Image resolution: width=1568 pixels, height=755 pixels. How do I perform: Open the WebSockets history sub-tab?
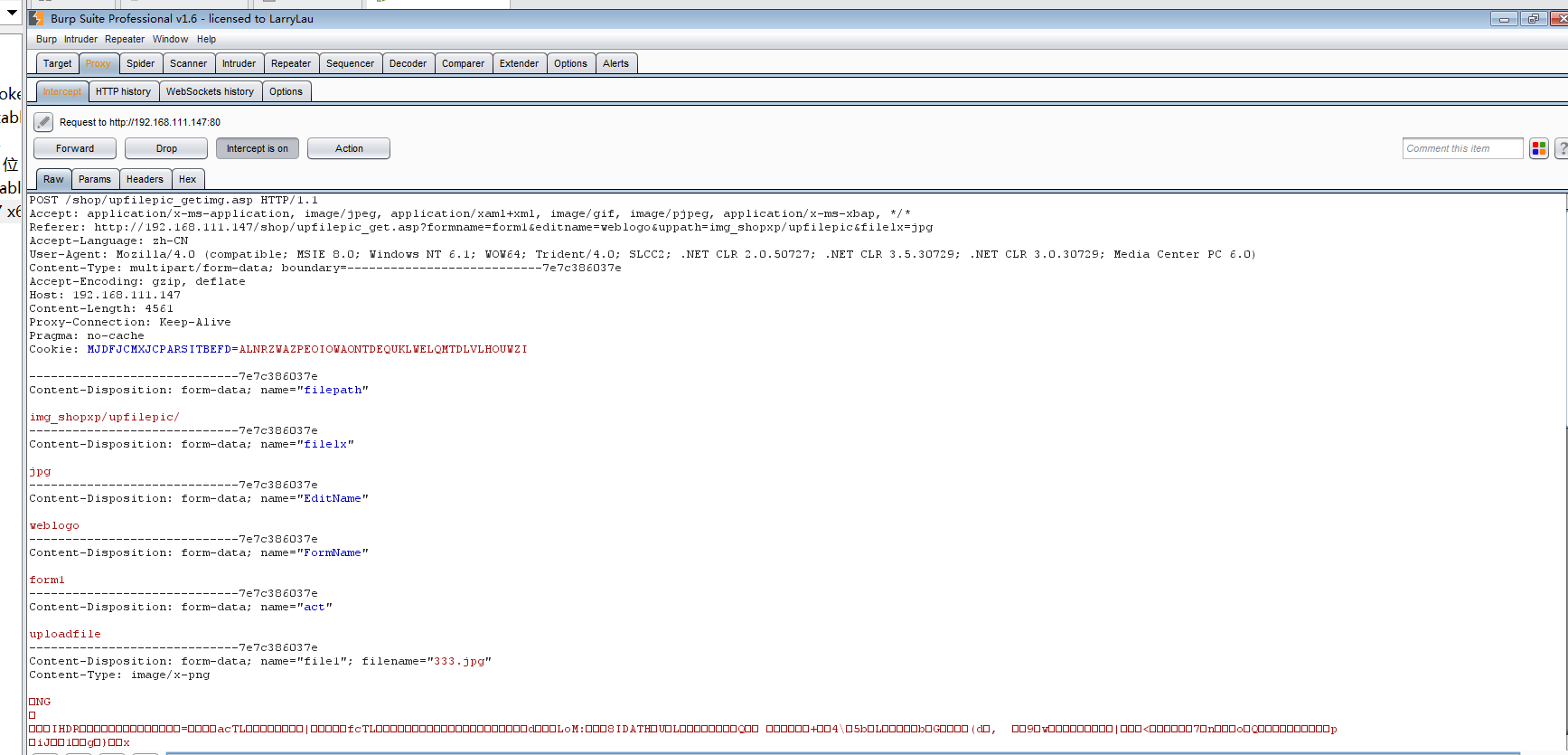210,91
